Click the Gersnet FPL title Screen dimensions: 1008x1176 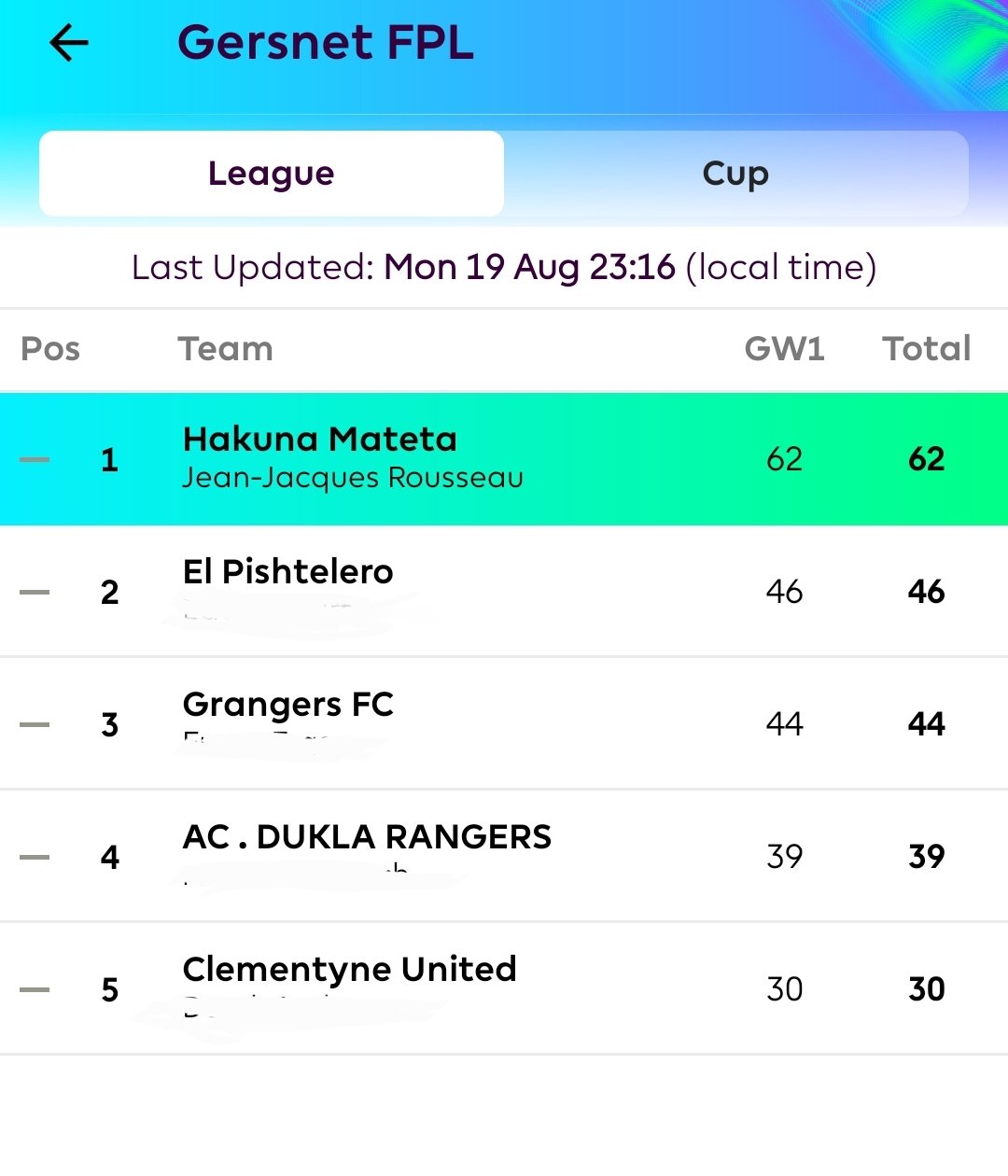pos(326,43)
